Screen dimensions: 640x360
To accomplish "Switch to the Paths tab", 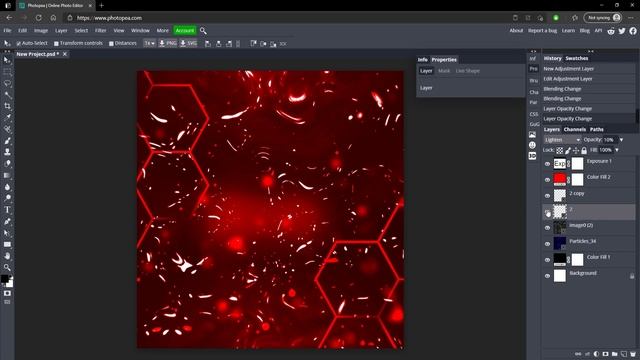I will click(597, 129).
